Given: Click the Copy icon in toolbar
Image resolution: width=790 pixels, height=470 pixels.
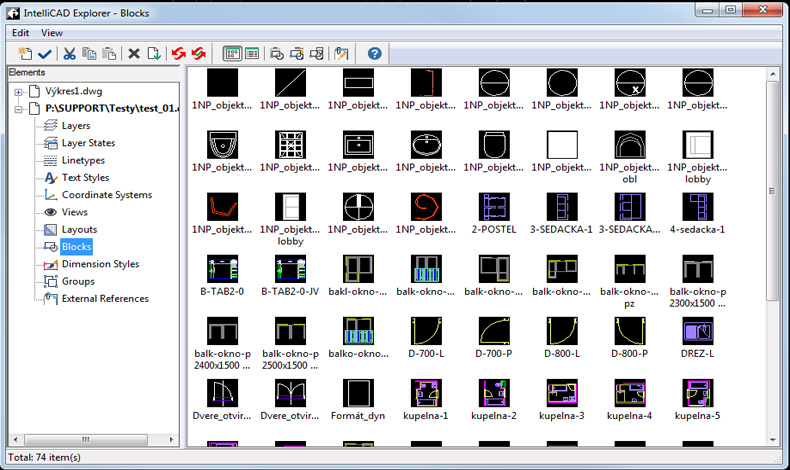Looking at the screenshot, I should [90, 53].
